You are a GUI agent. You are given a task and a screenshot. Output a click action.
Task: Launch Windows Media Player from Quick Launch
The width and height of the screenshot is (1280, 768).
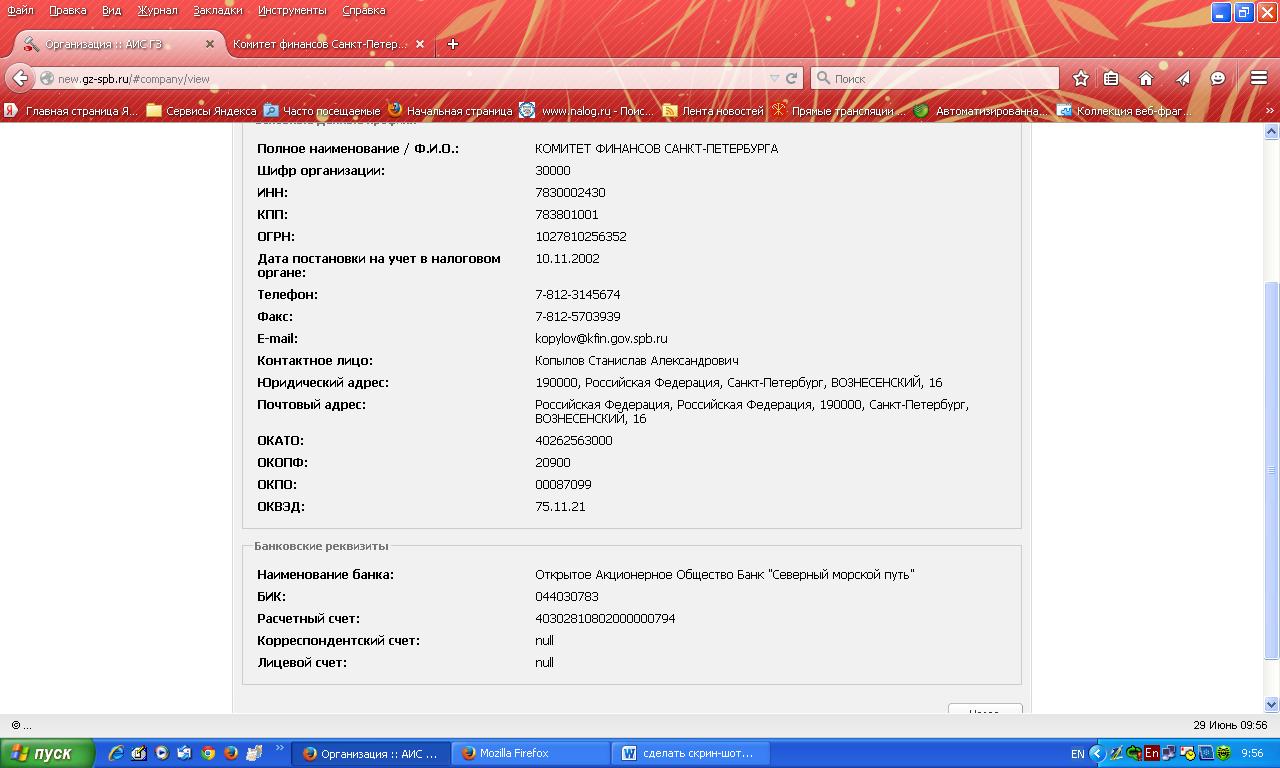point(162,753)
